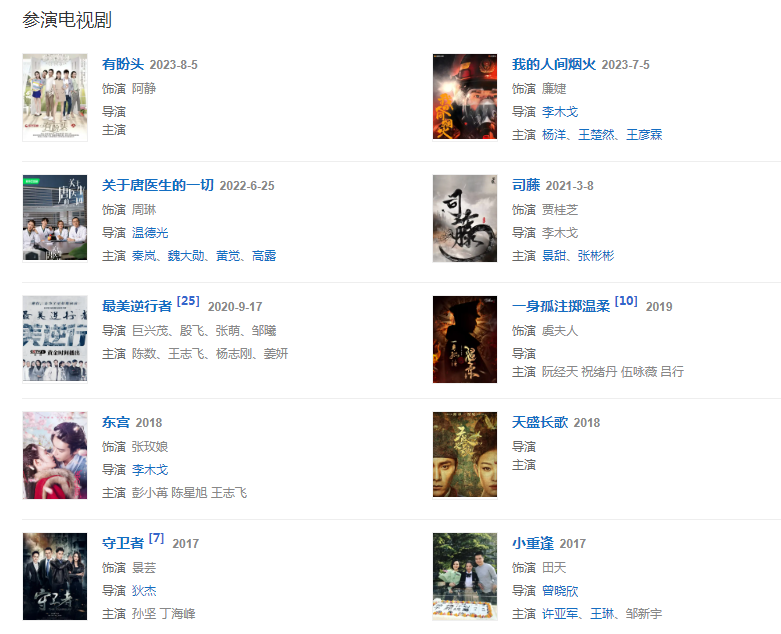The height and width of the screenshot is (634, 781).
Task: Open actor 秦岚 link
Action: [143, 256]
